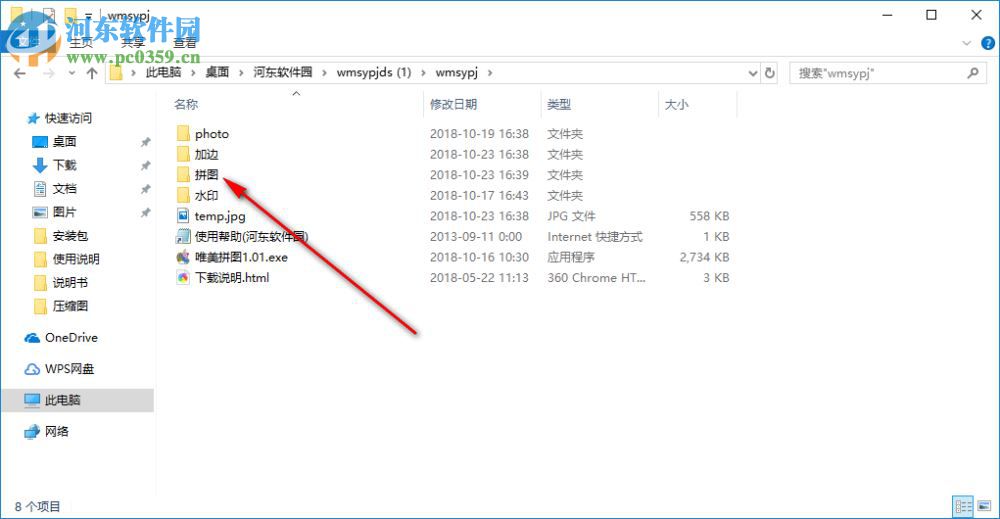Screen dimensions: 1000x519
Task: Navigate to wmsypjds (1) in breadcrumb
Action: (x=374, y=73)
